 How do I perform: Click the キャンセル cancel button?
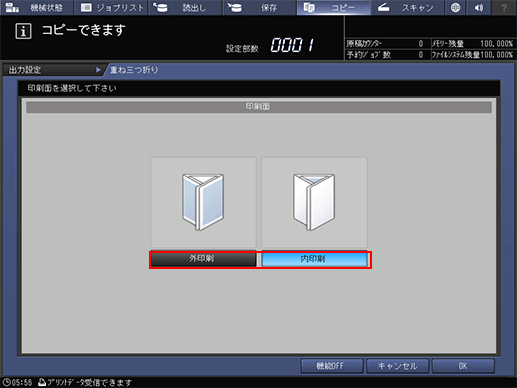coord(397,366)
